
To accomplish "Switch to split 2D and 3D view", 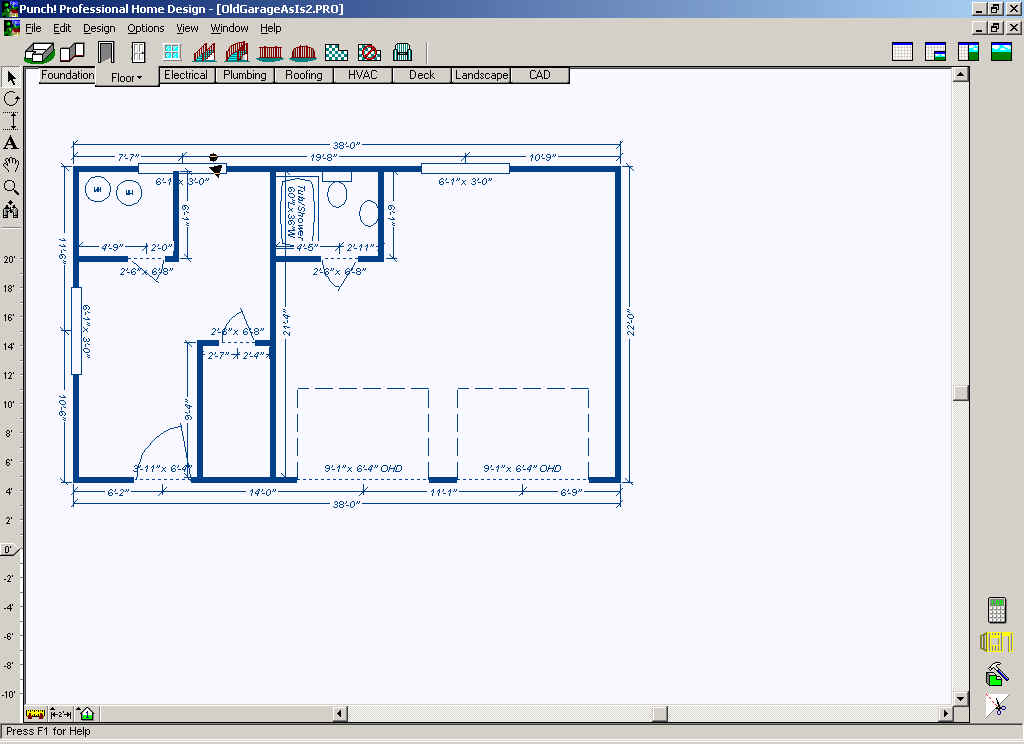I will click(968, 52).
